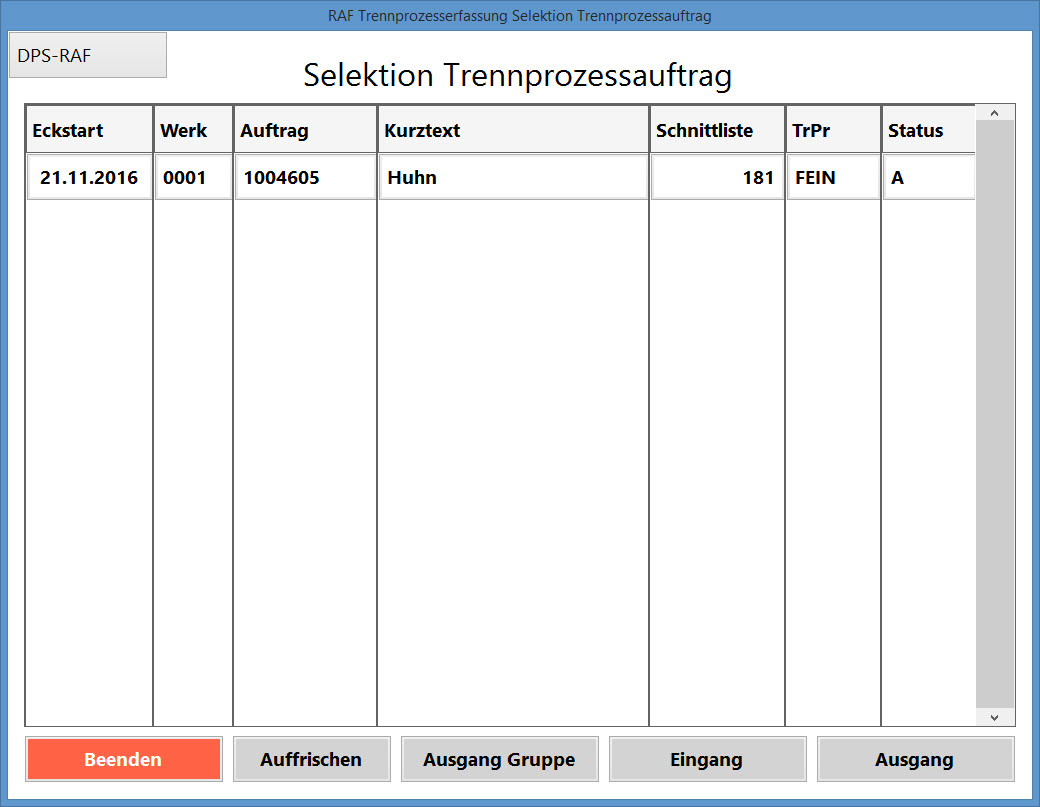The width and height of the screenshot is (1040, 807).
Task: Click the red Beenden button
Action: pos(123,760)
